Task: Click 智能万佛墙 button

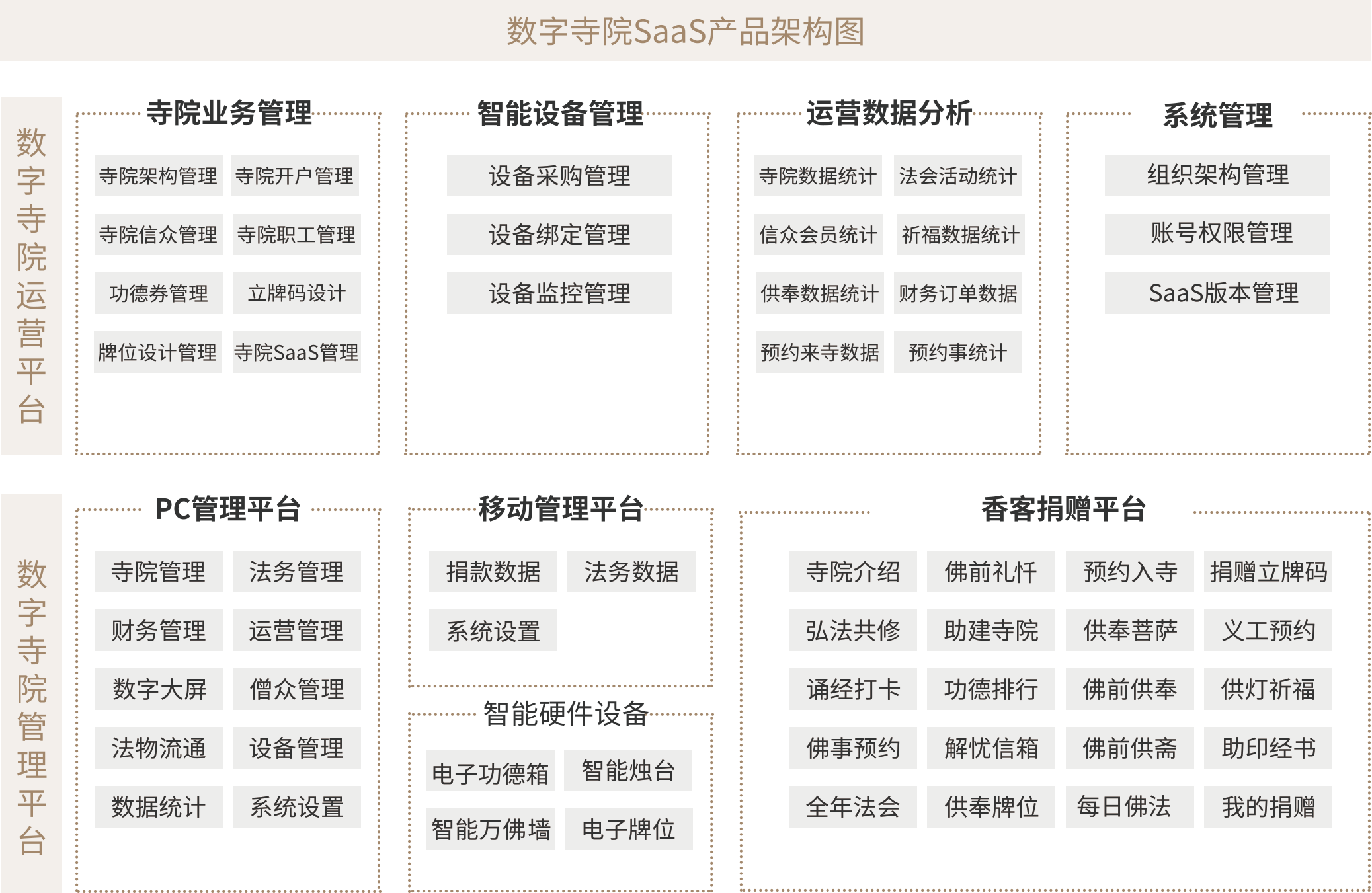Action: (x=490, y=830)
